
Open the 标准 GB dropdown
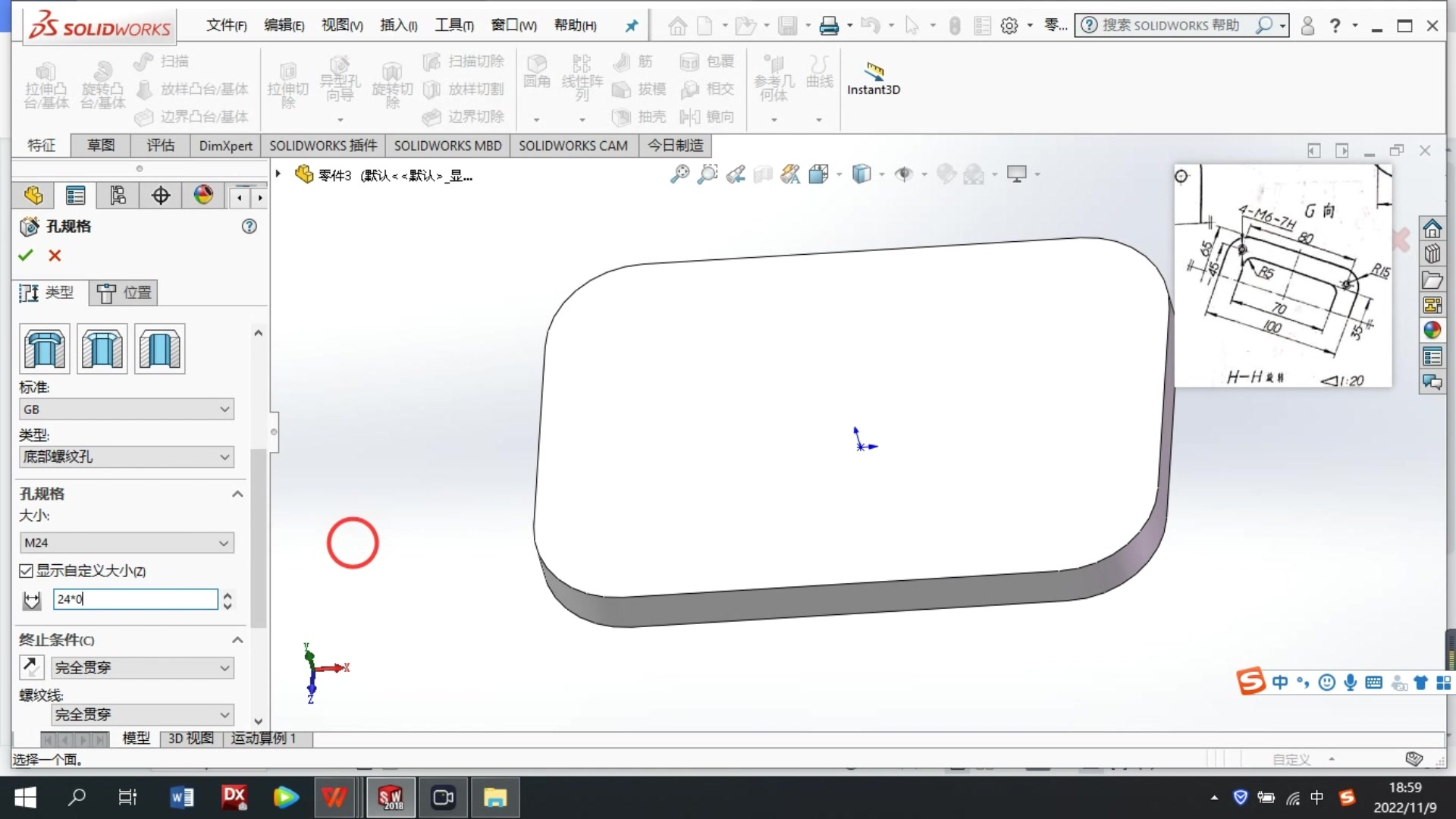point(126,409)
